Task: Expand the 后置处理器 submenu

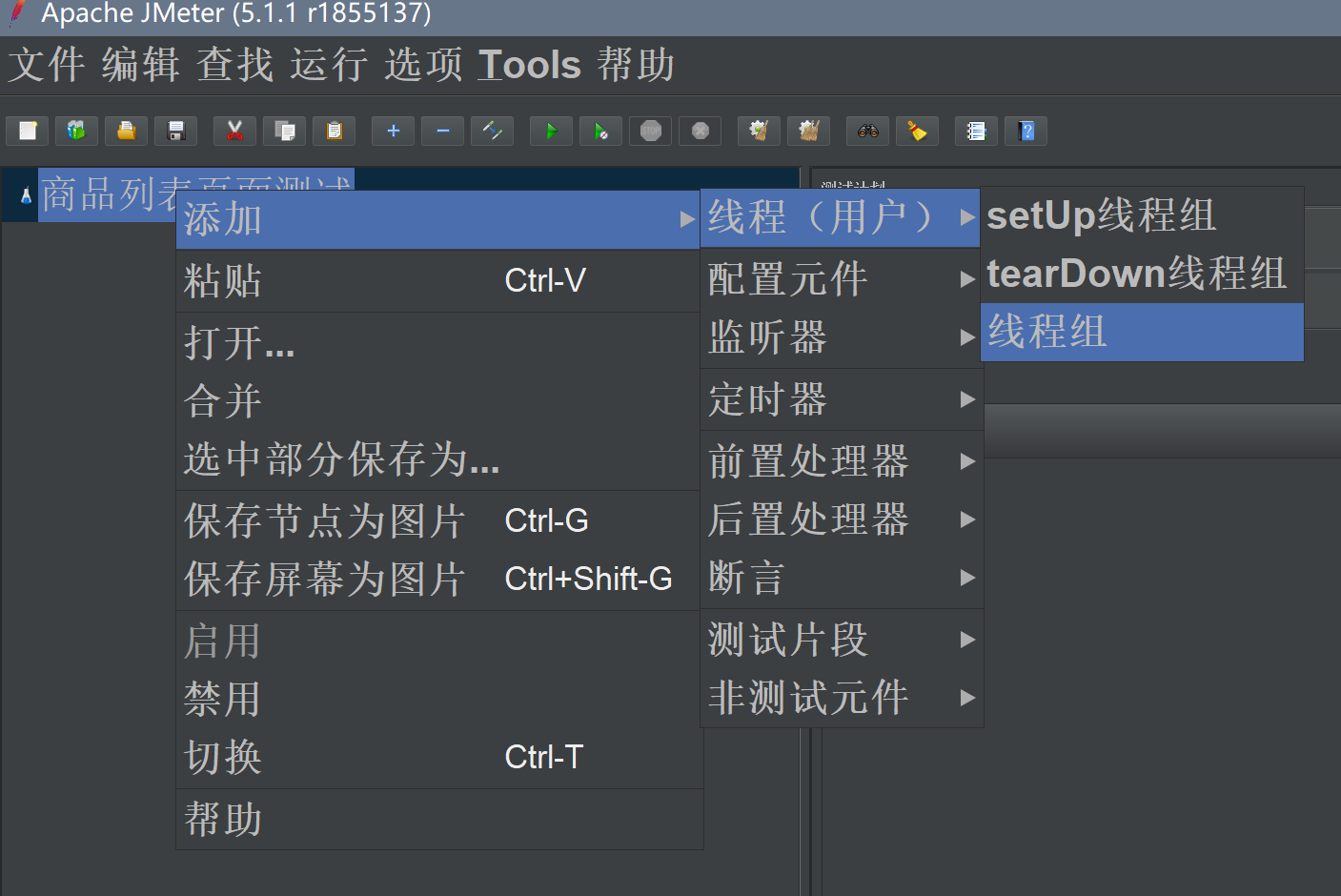Action: coord(842,519)
